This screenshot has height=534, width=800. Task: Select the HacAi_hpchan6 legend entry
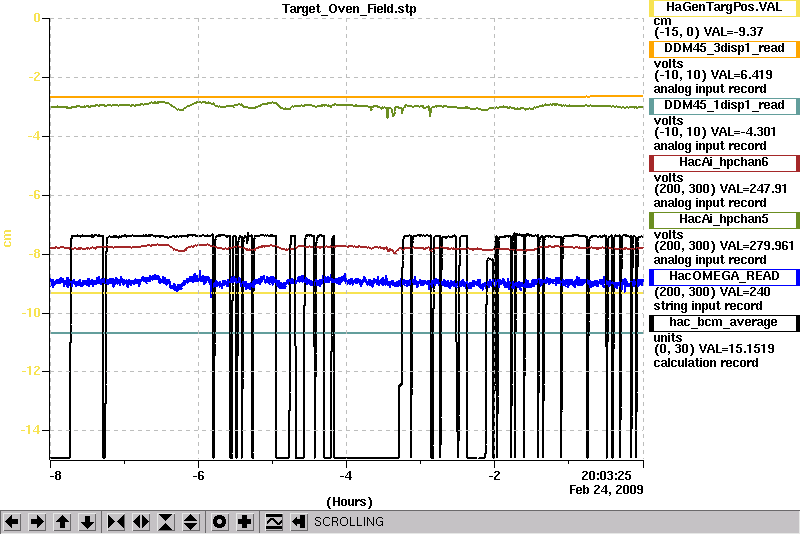pyautogui.click(x=724, y=163)
